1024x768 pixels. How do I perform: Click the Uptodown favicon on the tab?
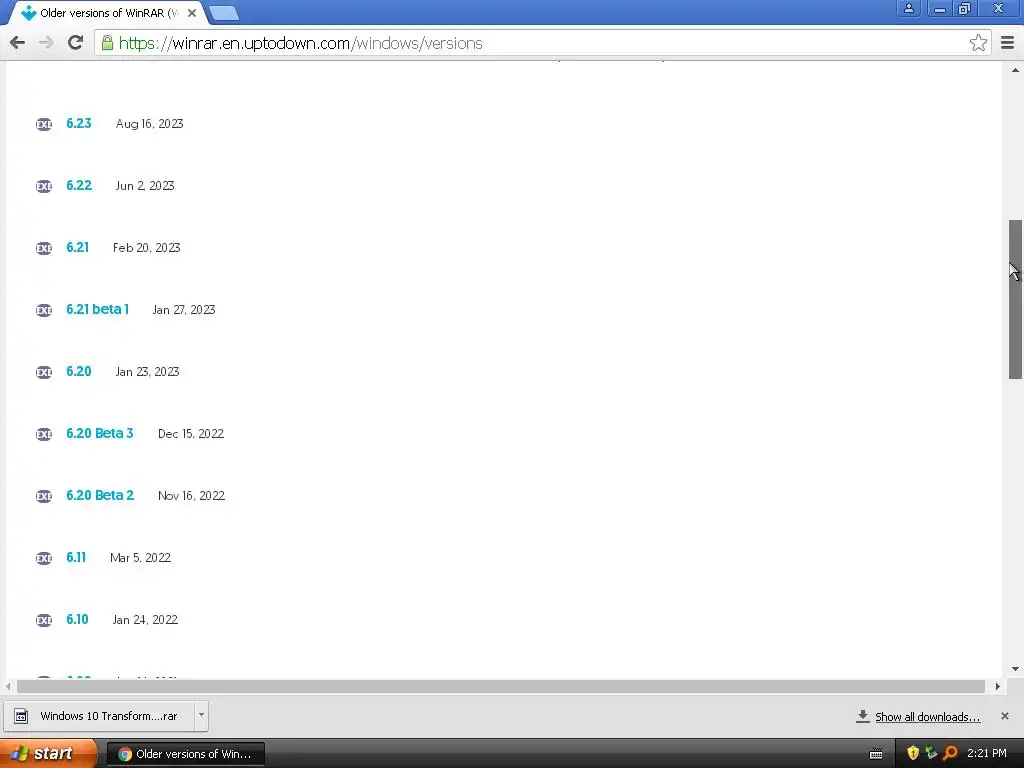click(29, 12)
